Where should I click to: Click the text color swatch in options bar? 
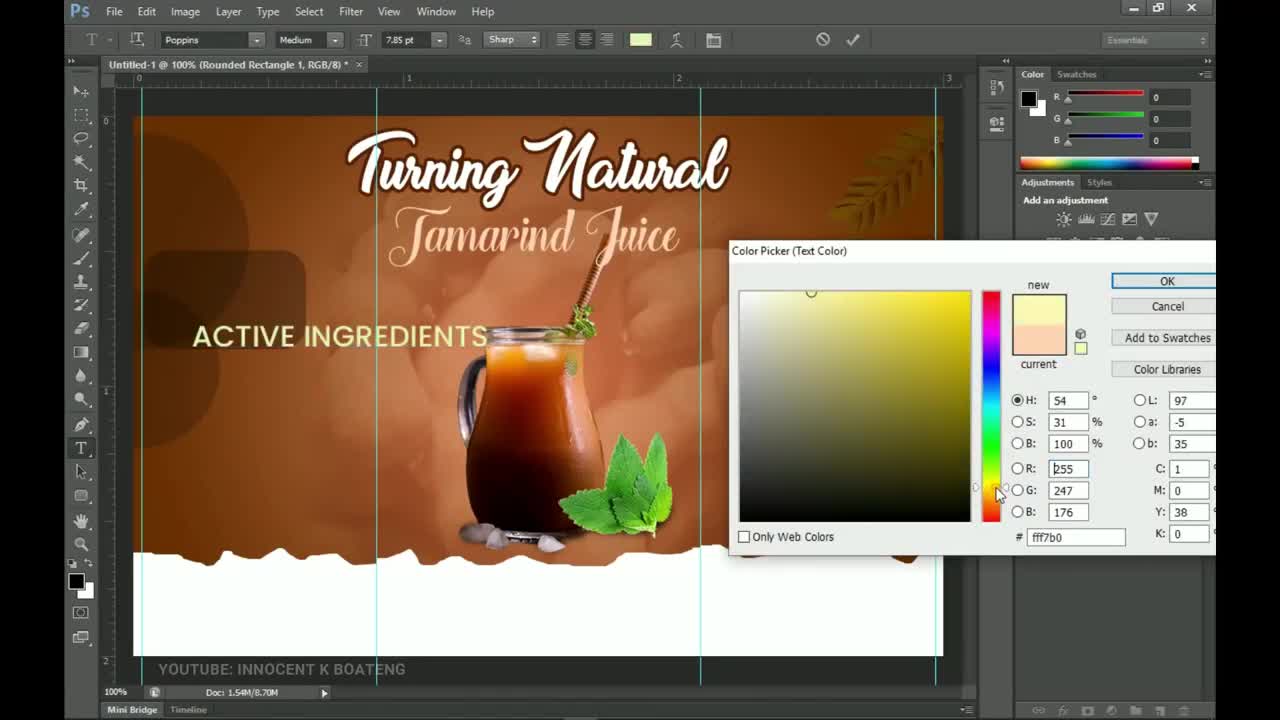click(640, 40)
